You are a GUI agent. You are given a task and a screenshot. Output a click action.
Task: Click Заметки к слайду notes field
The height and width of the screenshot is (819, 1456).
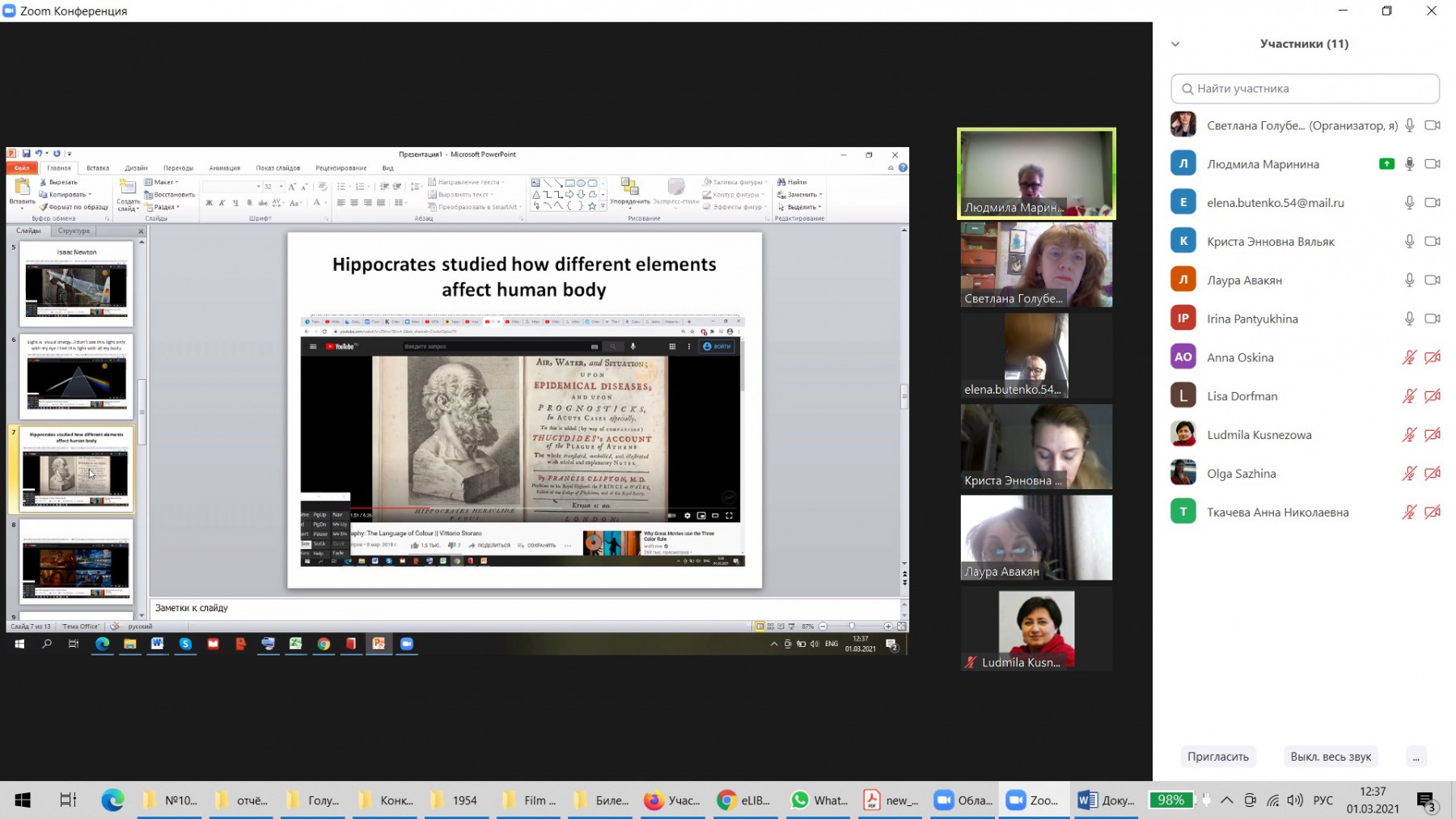(x=526, y=608)
